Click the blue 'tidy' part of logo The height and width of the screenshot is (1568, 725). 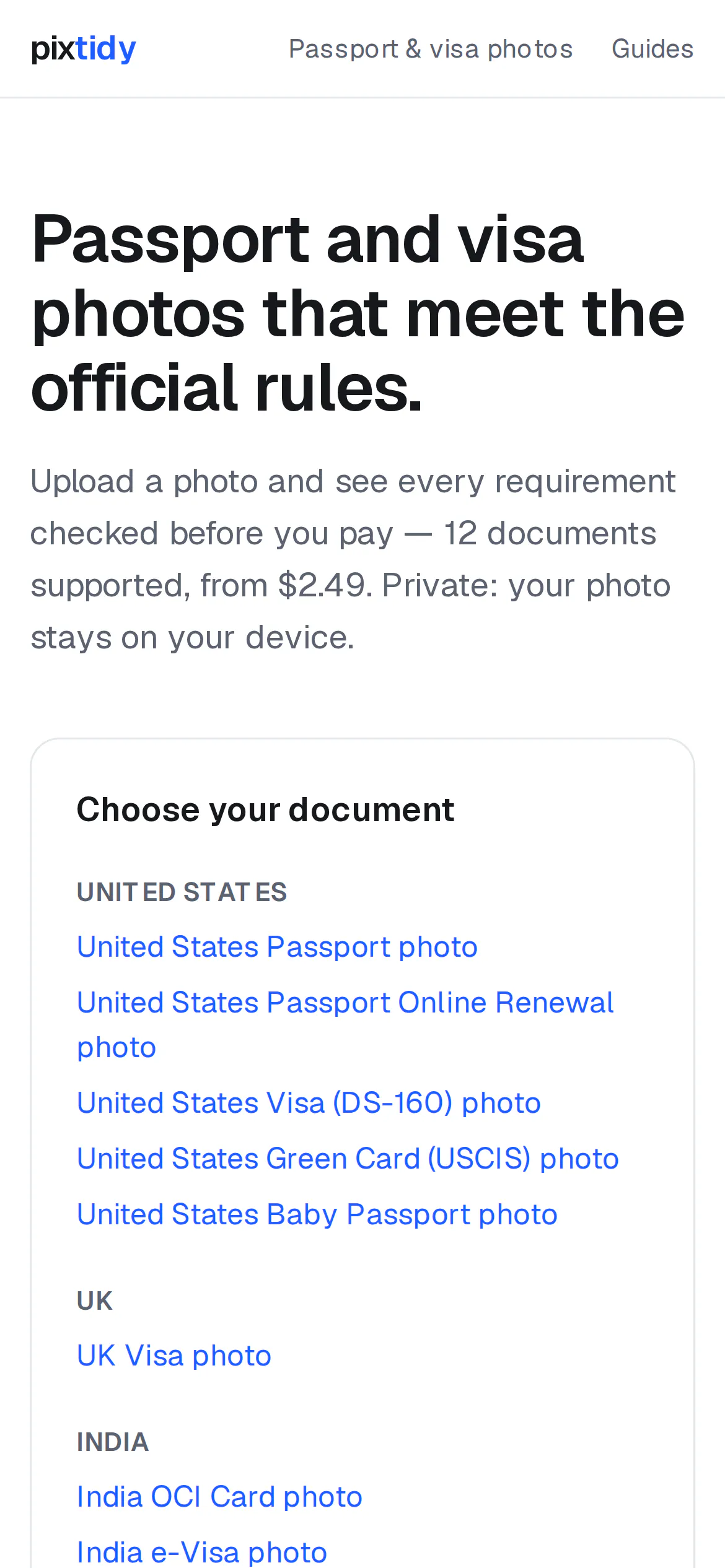pos(106,49)
